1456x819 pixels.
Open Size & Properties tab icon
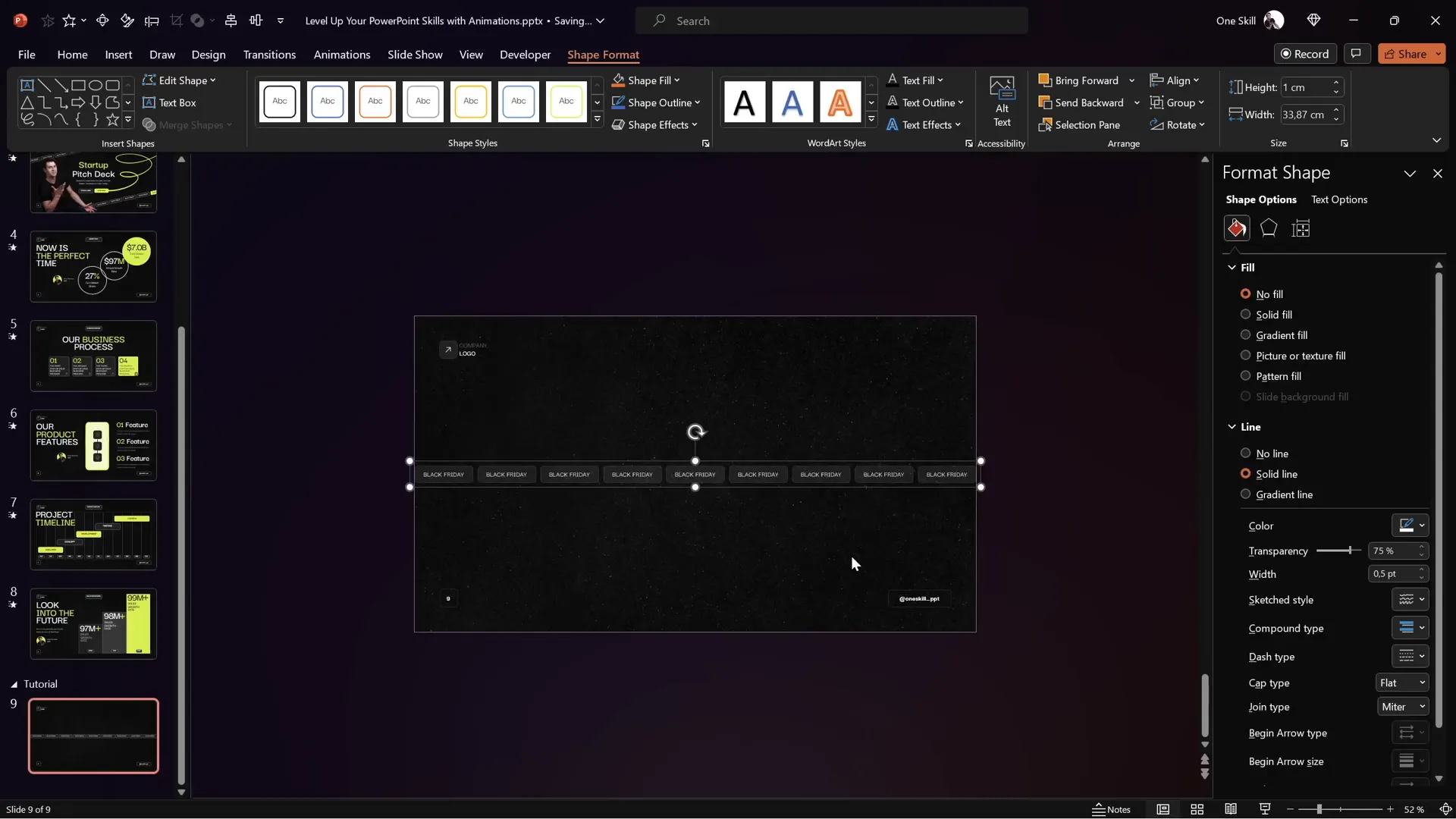1301,228
